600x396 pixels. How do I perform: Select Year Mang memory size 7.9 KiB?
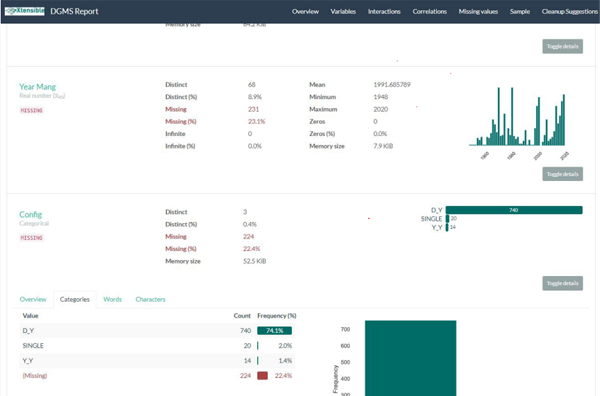(383, 146)
